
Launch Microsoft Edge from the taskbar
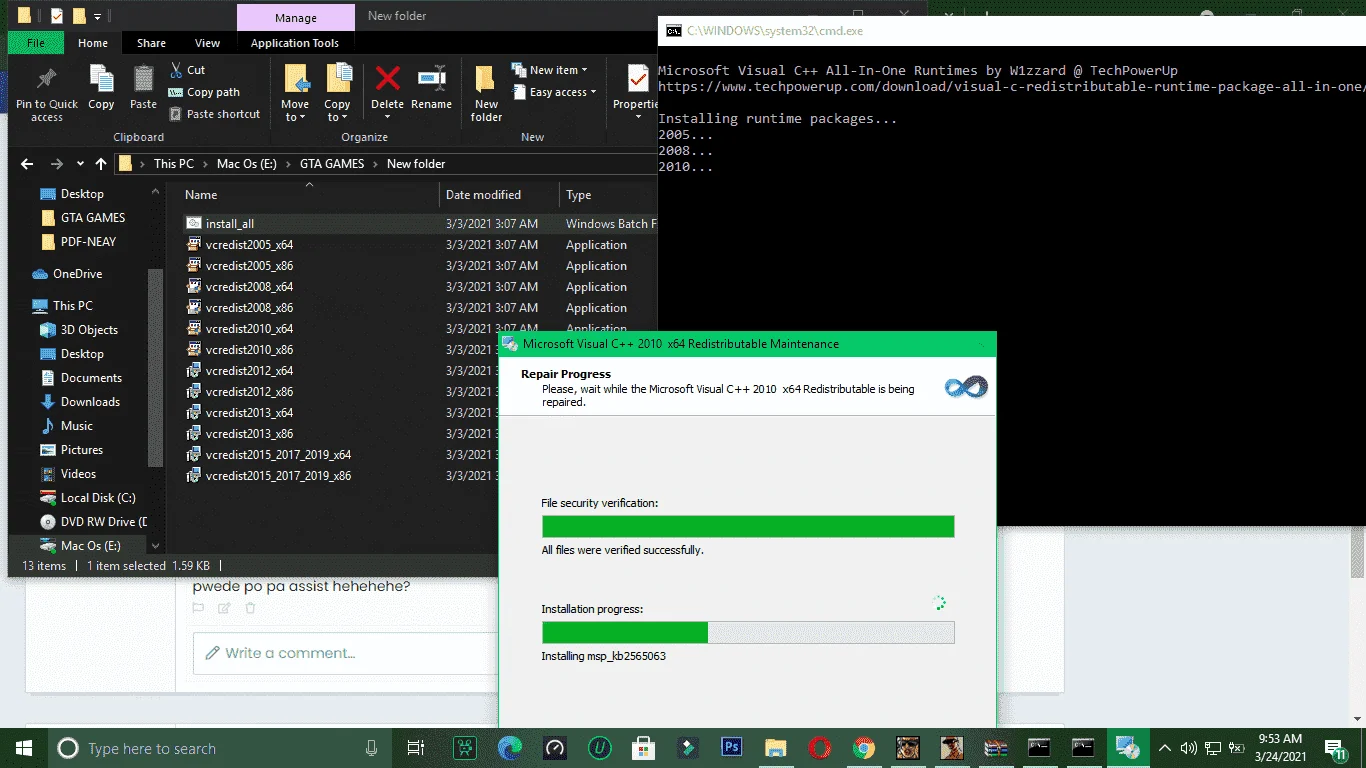pyautogui.click(x=510, y=748)
